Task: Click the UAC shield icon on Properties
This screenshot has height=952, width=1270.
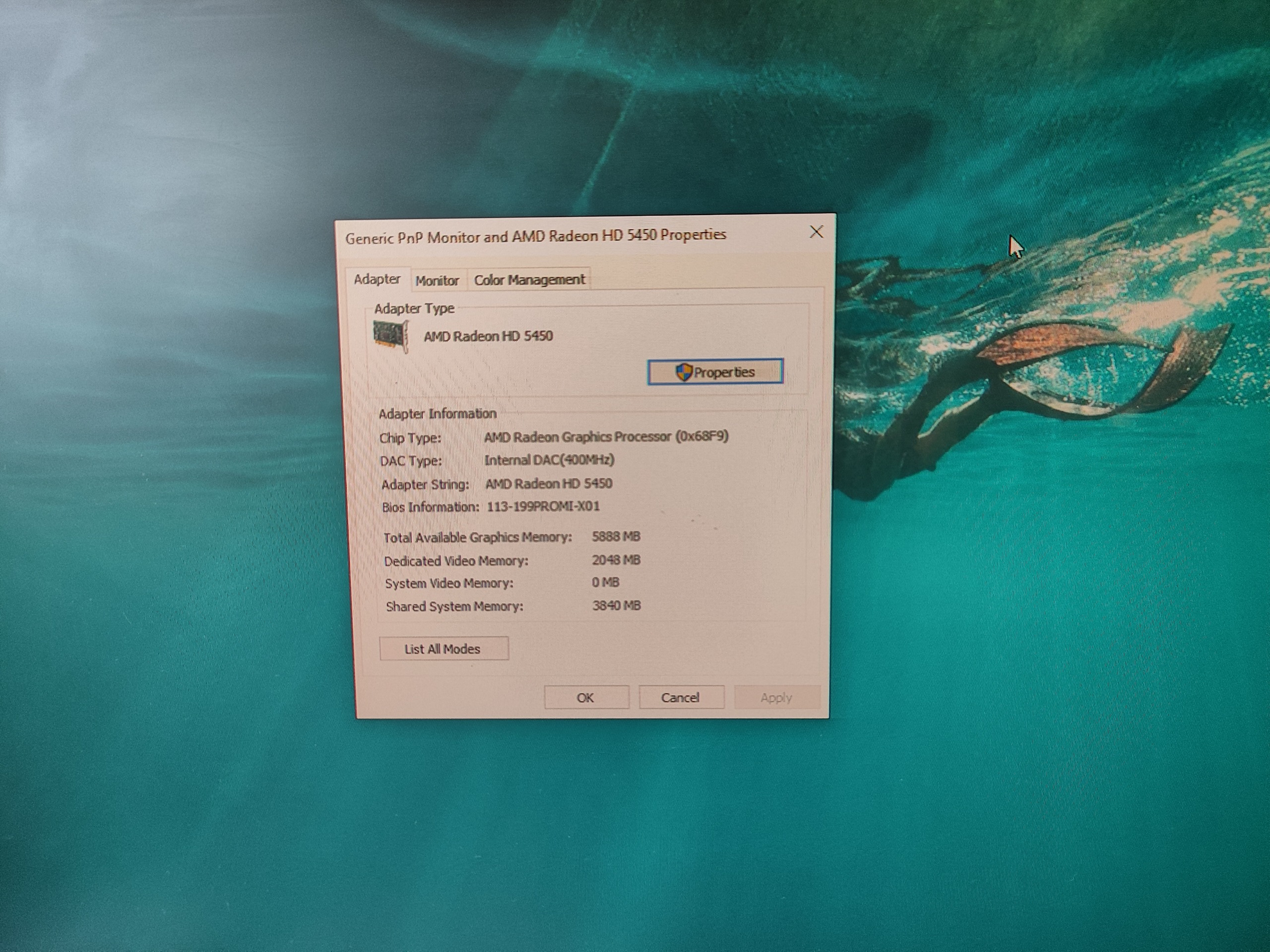Action: pos(683,372)
